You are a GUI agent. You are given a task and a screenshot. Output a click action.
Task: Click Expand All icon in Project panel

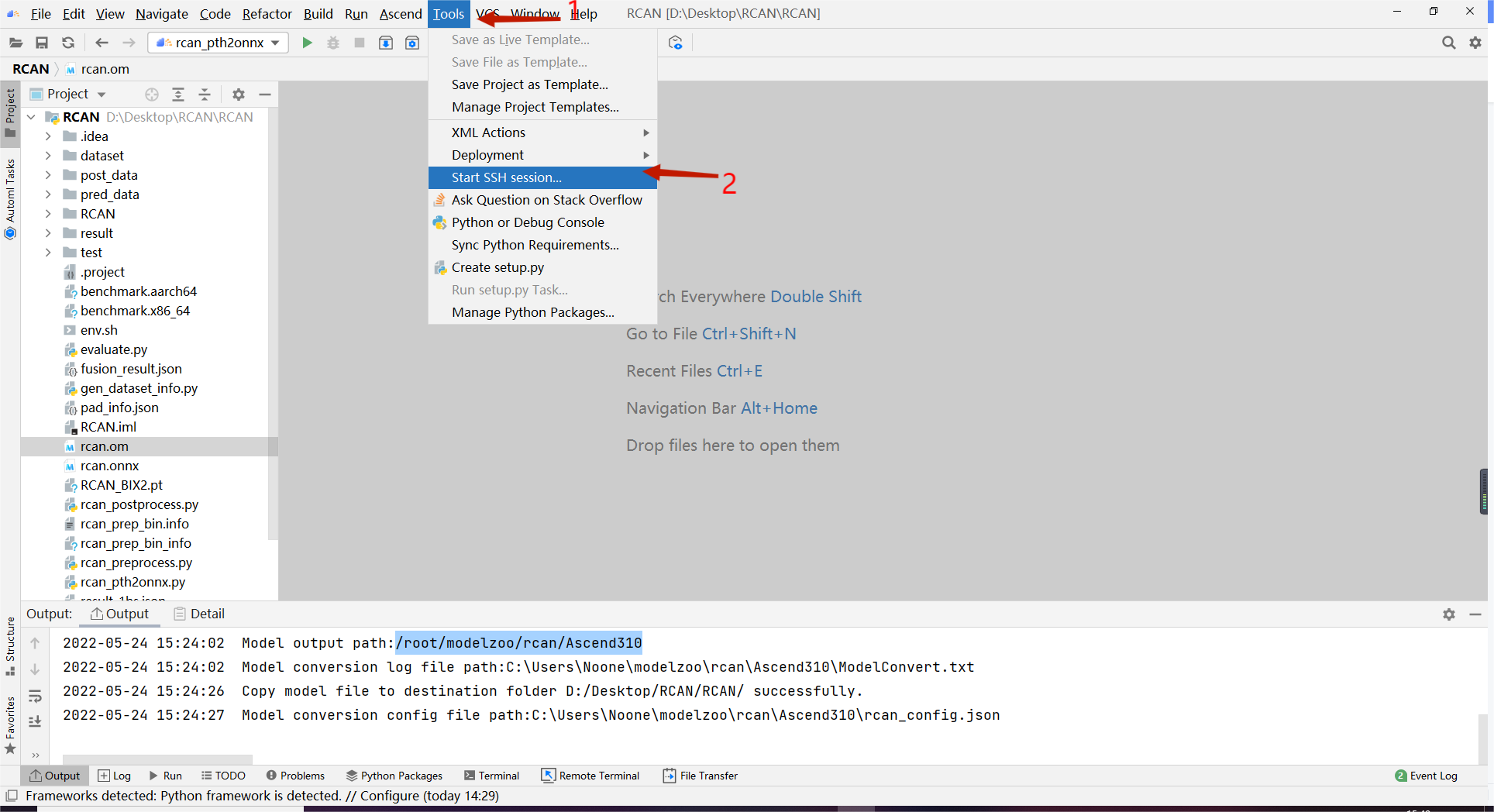tap(178, 95)
